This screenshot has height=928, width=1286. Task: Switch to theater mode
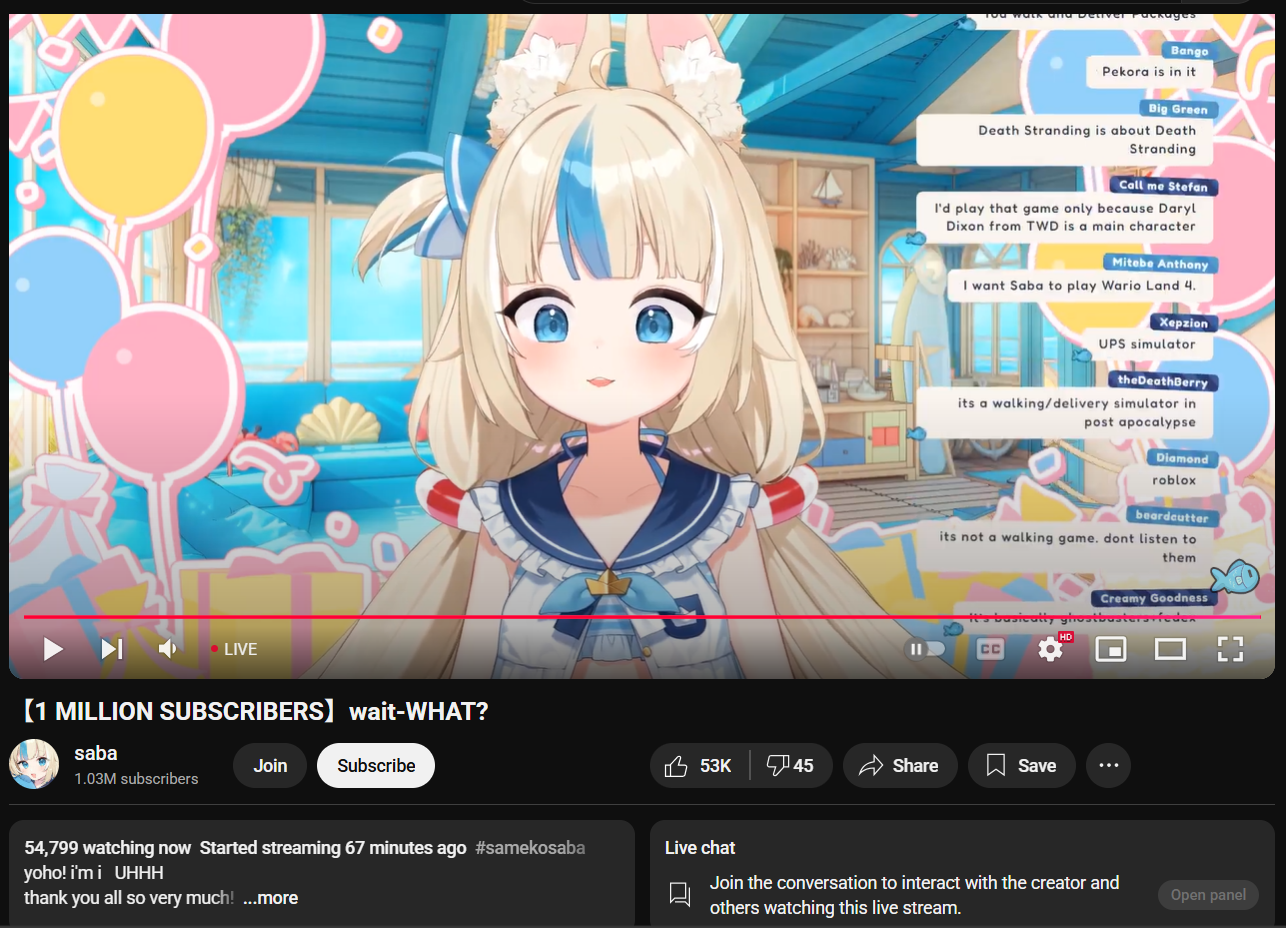point(1170,649)
